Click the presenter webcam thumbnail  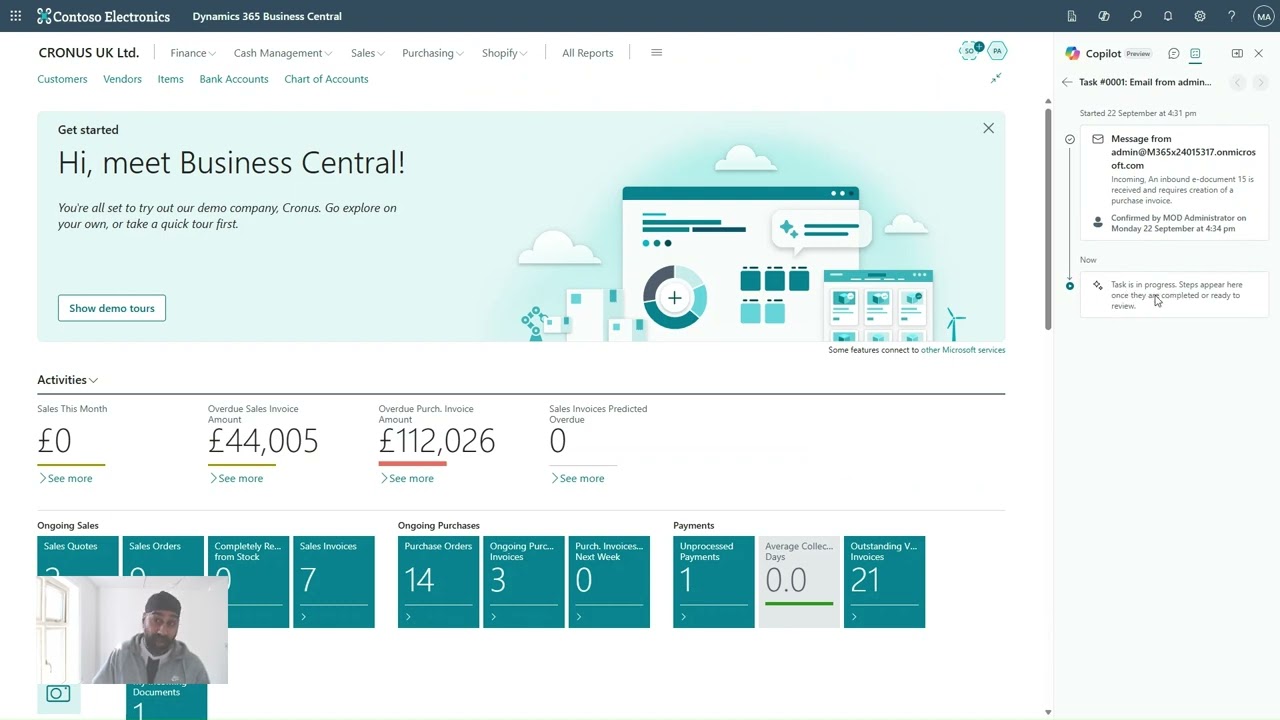[x=132, y=630]
